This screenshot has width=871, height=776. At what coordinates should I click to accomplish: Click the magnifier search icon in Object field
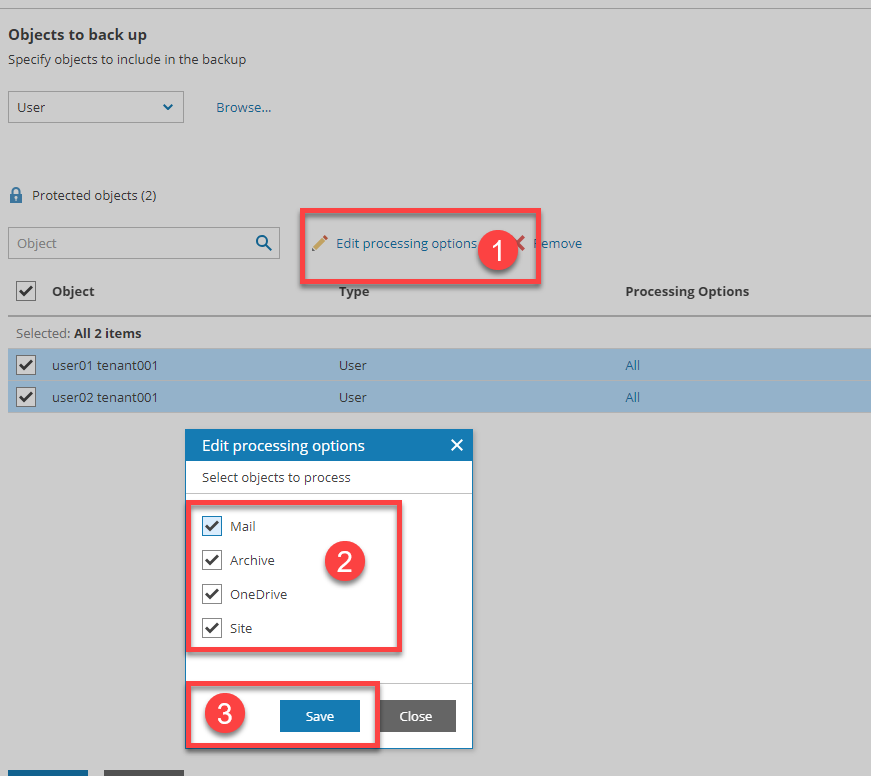click(264, 243)
